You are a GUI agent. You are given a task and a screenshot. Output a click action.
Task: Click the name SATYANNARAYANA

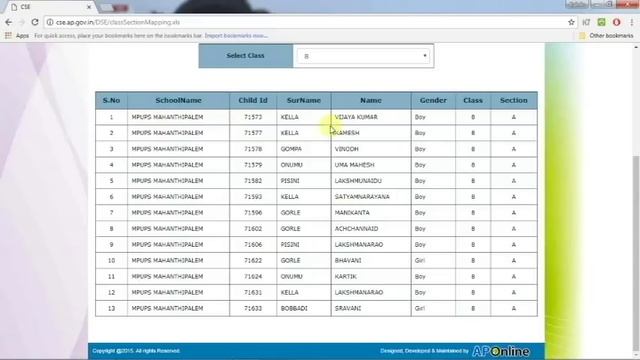point(362,197)
